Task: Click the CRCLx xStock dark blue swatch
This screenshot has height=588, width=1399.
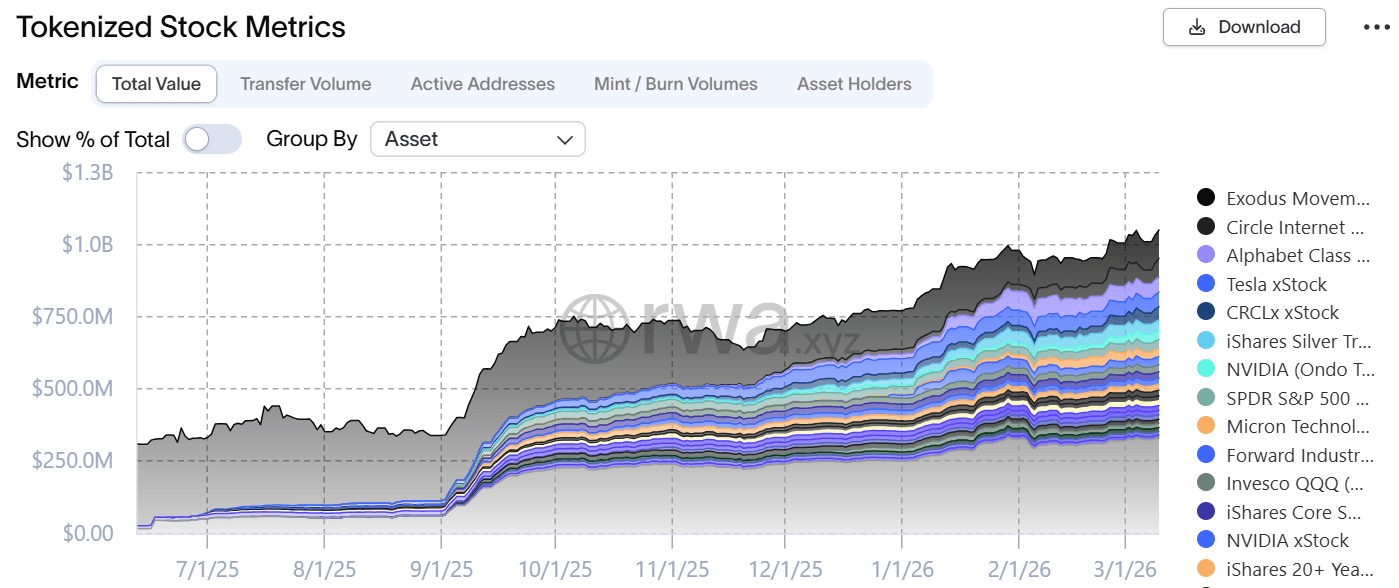Action: (x=1206, y=312)
